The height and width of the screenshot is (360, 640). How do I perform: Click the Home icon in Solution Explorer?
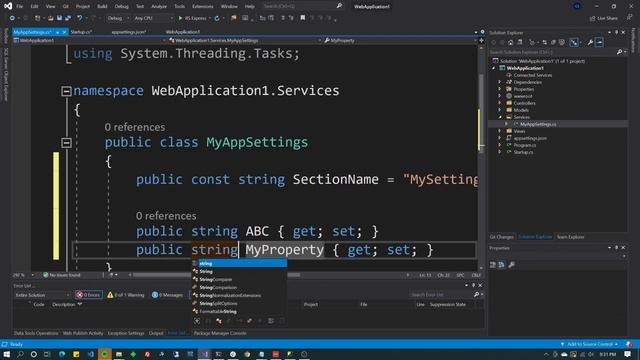coord(510,42)
